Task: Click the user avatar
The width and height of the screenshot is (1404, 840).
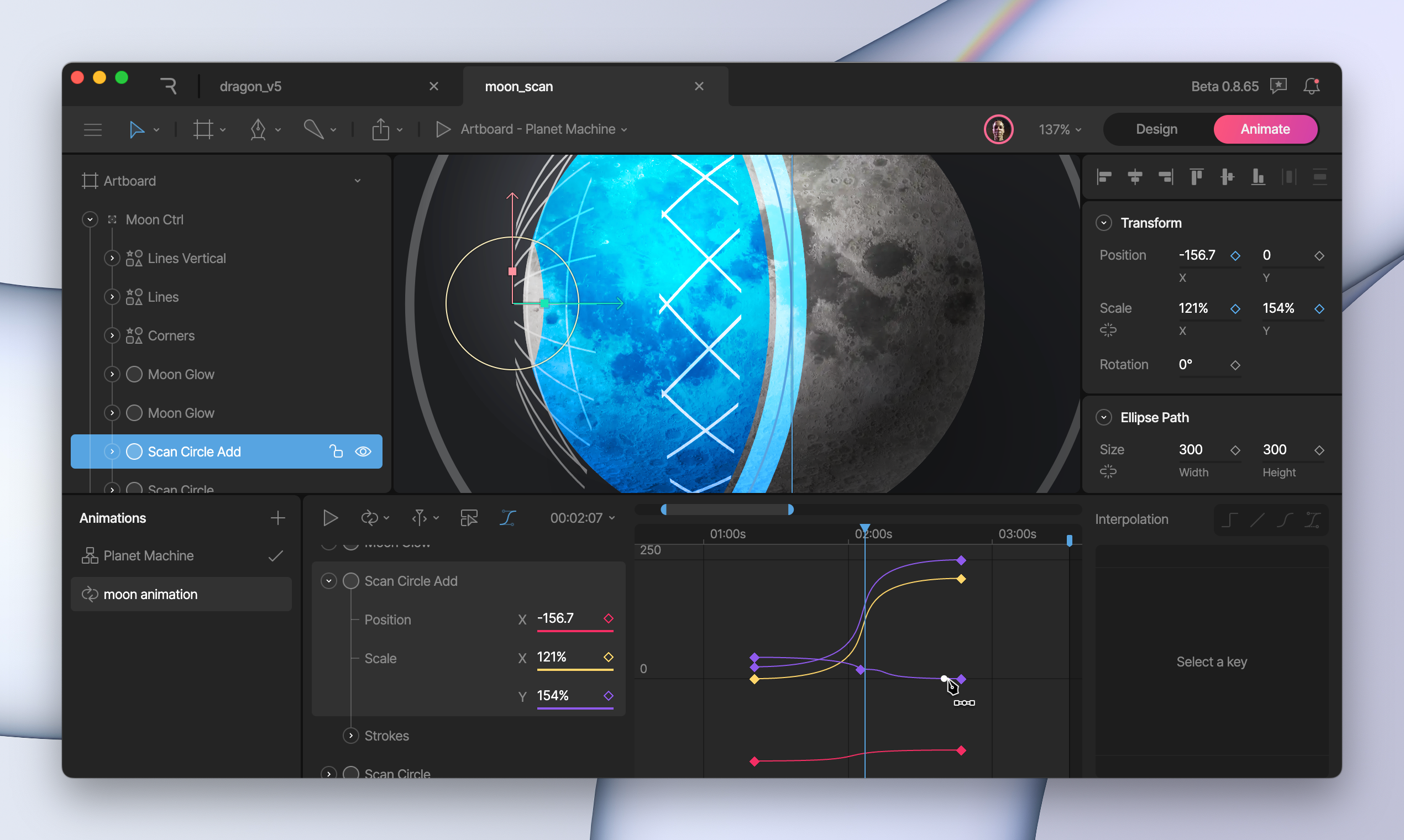Action: [x=999, y=130]
